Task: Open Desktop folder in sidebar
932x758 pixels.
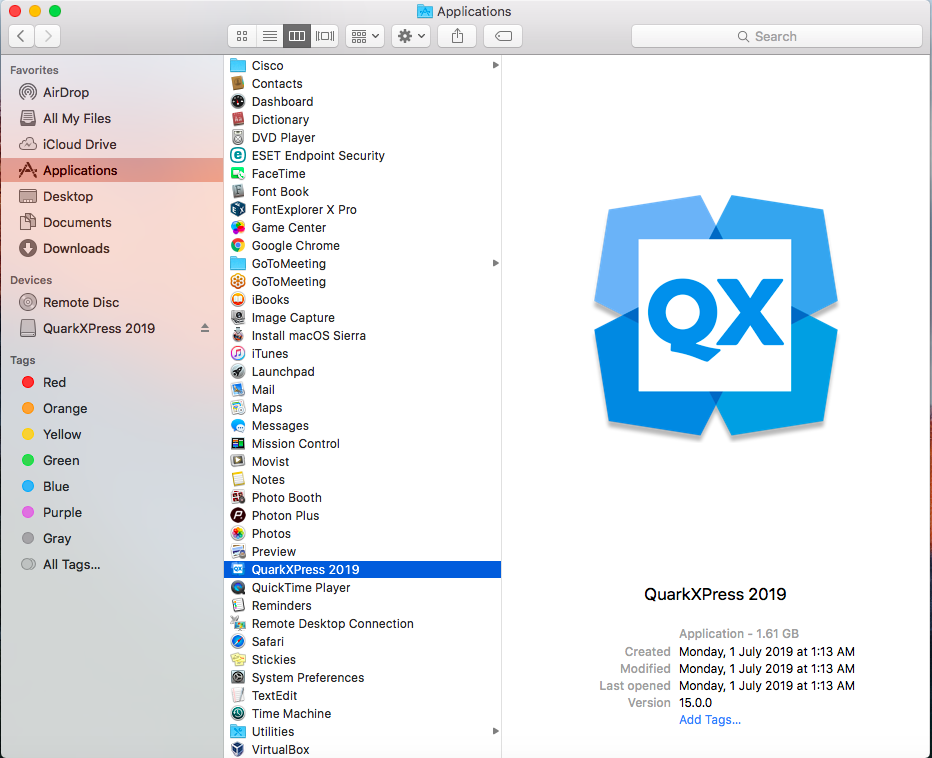Action: click(x=112, y=196)
